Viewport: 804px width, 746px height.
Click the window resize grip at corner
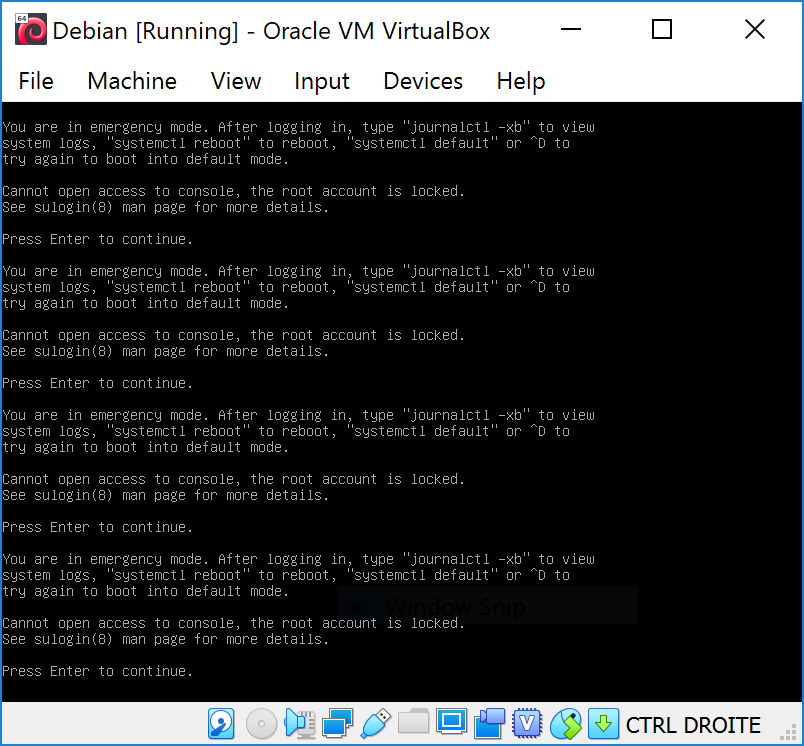point(788,731)
